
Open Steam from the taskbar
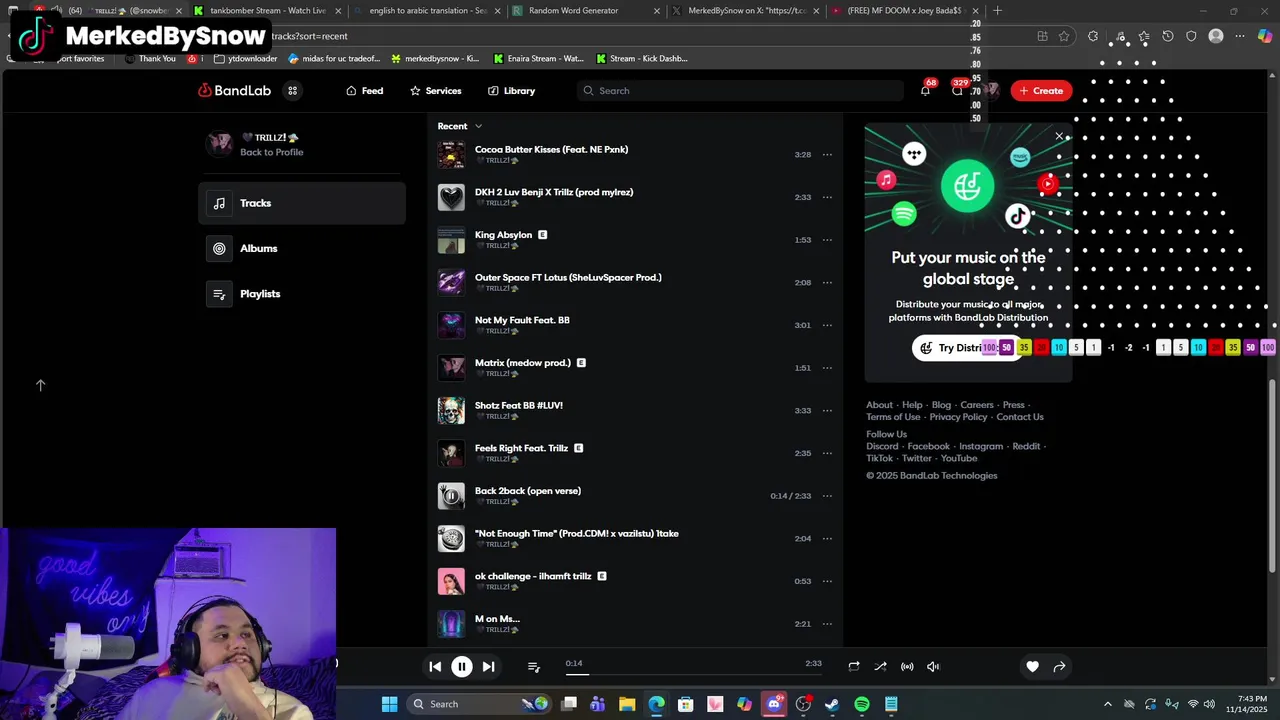coord(832,704)
